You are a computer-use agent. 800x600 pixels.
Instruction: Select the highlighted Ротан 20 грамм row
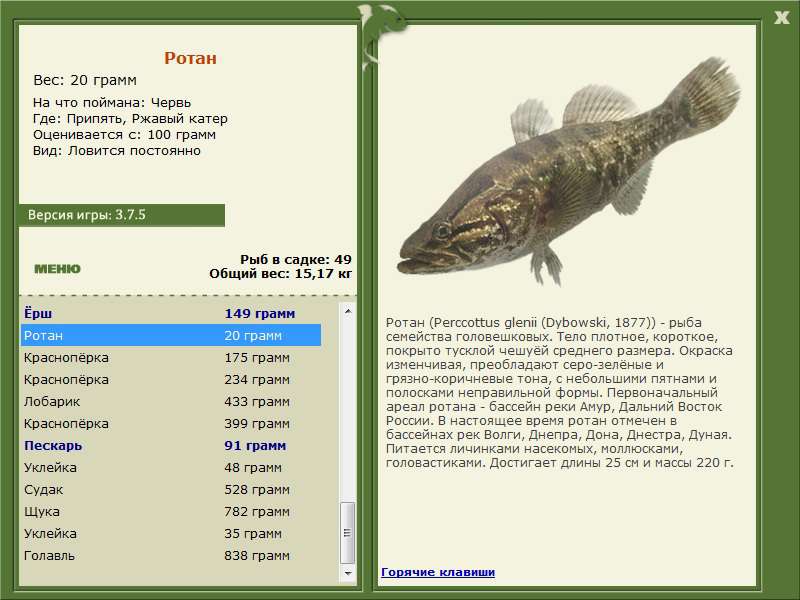pos(171,335)
